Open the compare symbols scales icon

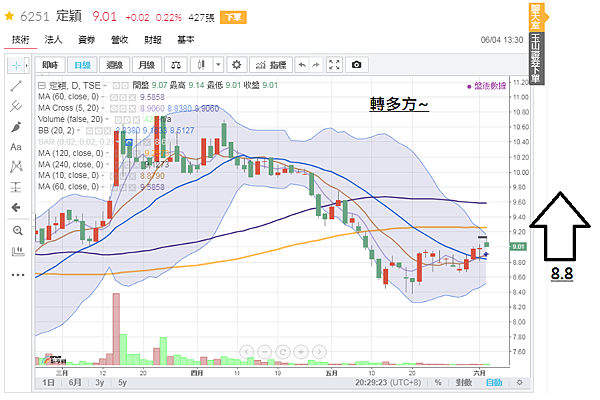click(176, 65)
